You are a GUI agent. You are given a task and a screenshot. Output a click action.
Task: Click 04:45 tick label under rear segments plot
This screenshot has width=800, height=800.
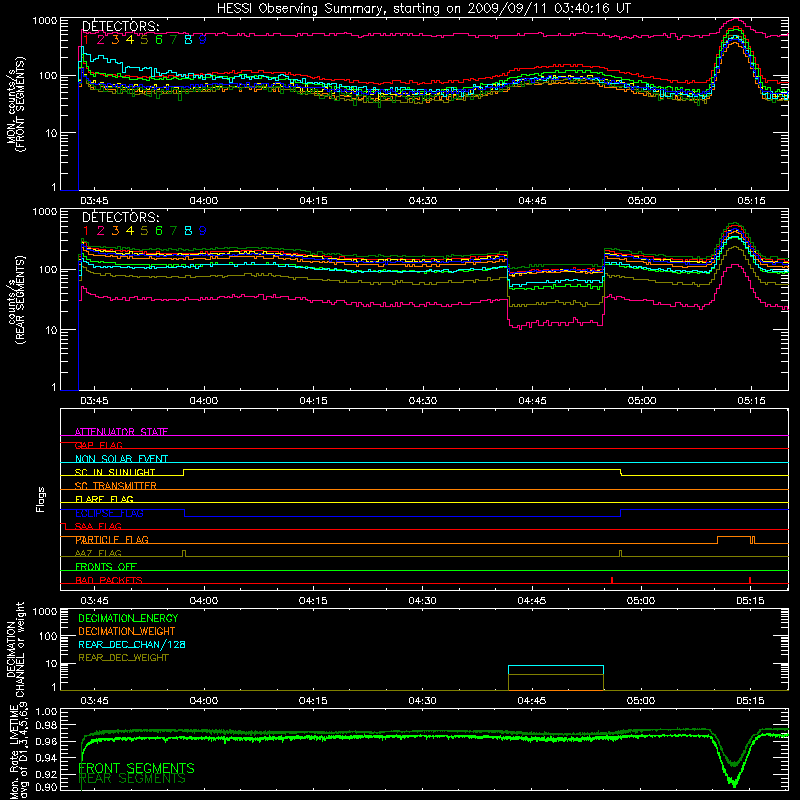pos(532,401)
